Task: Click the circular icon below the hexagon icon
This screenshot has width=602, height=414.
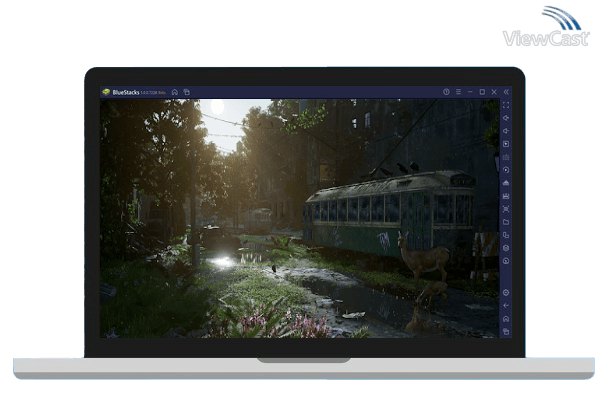Action: (506, 261)
